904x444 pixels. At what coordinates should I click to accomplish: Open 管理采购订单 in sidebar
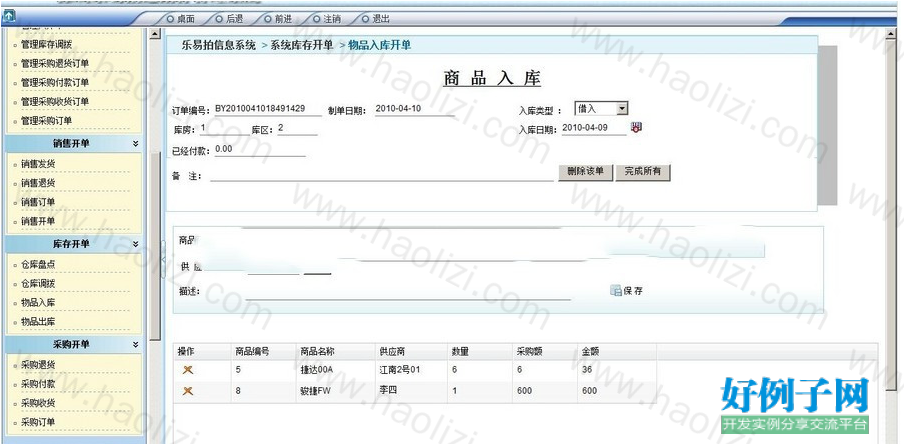click(46, 121)
